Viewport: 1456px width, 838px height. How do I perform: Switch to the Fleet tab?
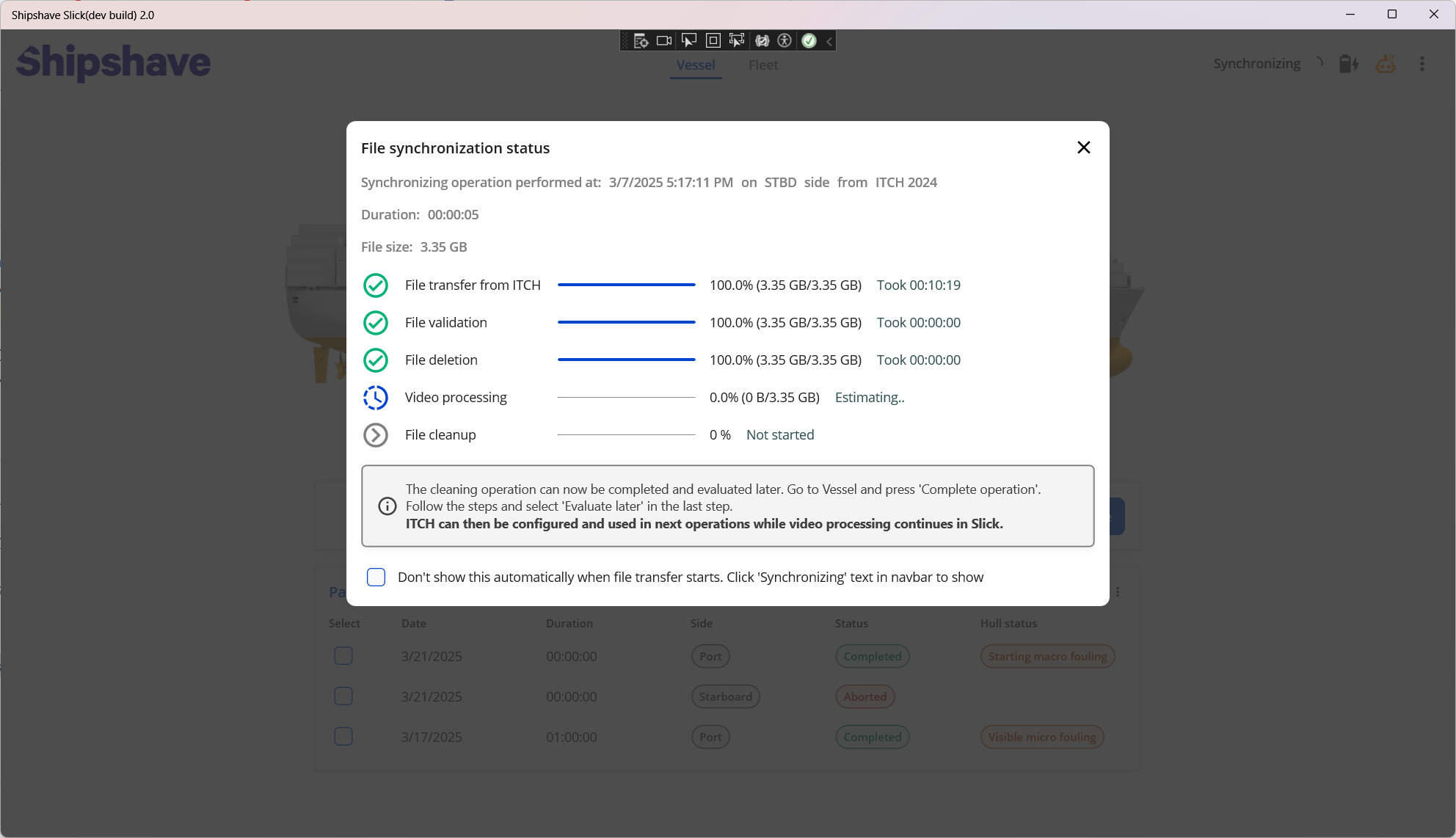point(763,65)
